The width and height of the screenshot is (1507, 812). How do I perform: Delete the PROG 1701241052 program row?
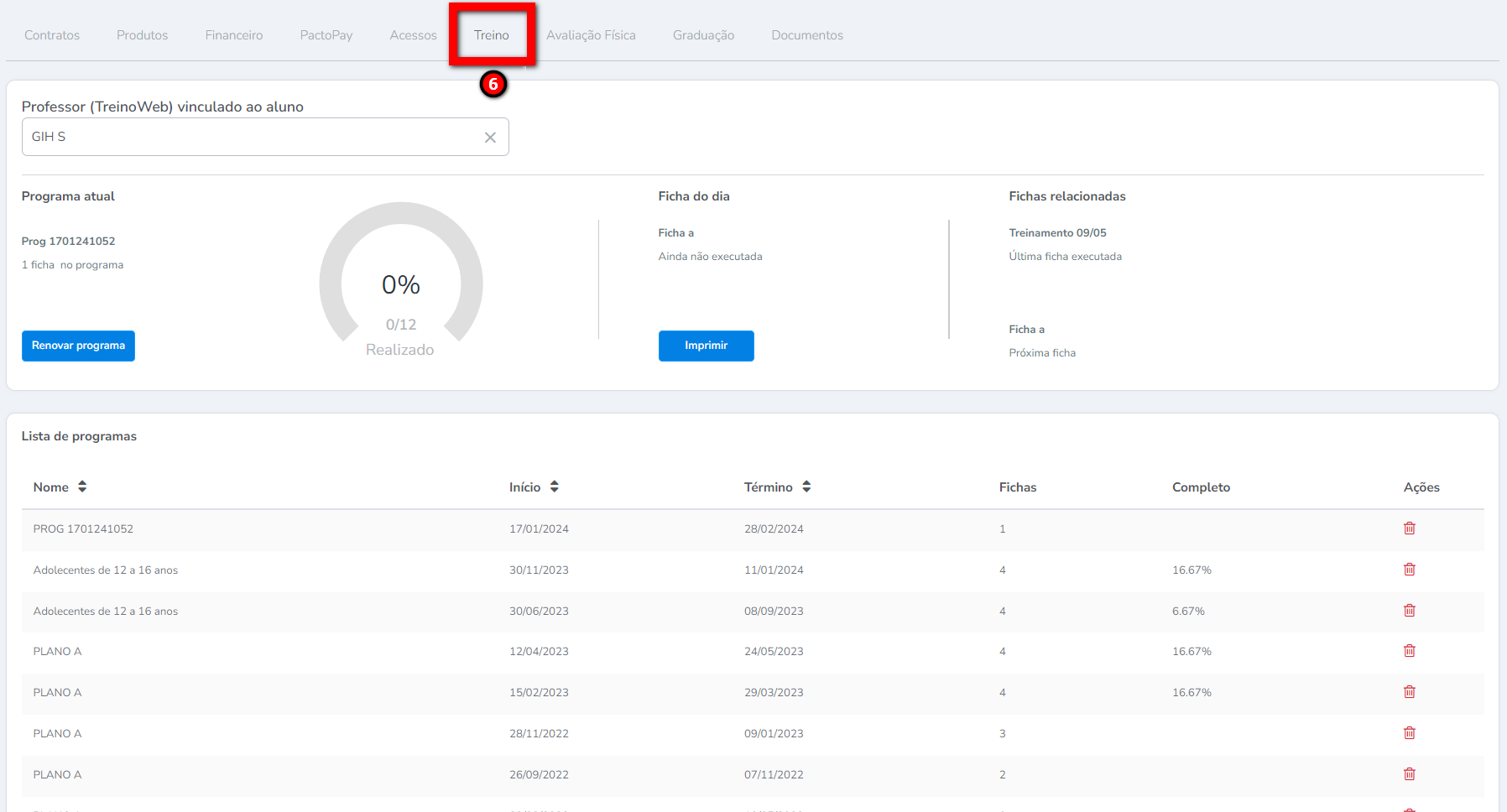(1409, 528)
